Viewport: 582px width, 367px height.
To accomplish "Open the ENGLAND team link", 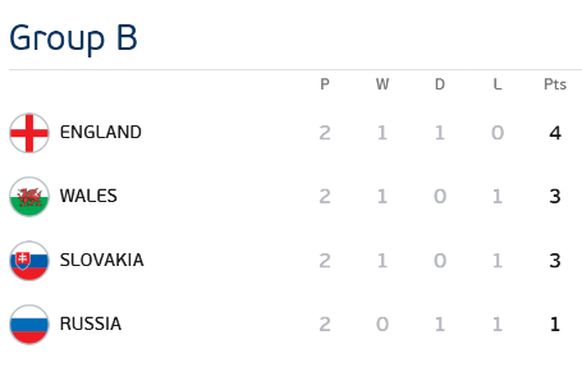I will pyautogui.click(x=101, y=132).
